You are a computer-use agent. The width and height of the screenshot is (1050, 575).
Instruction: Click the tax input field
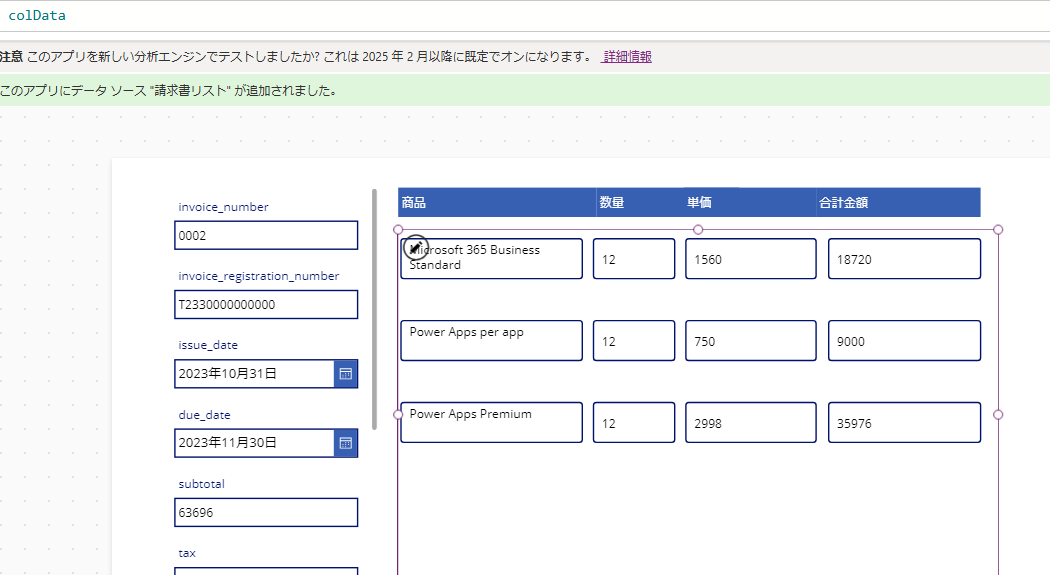[x=266, y=571]
